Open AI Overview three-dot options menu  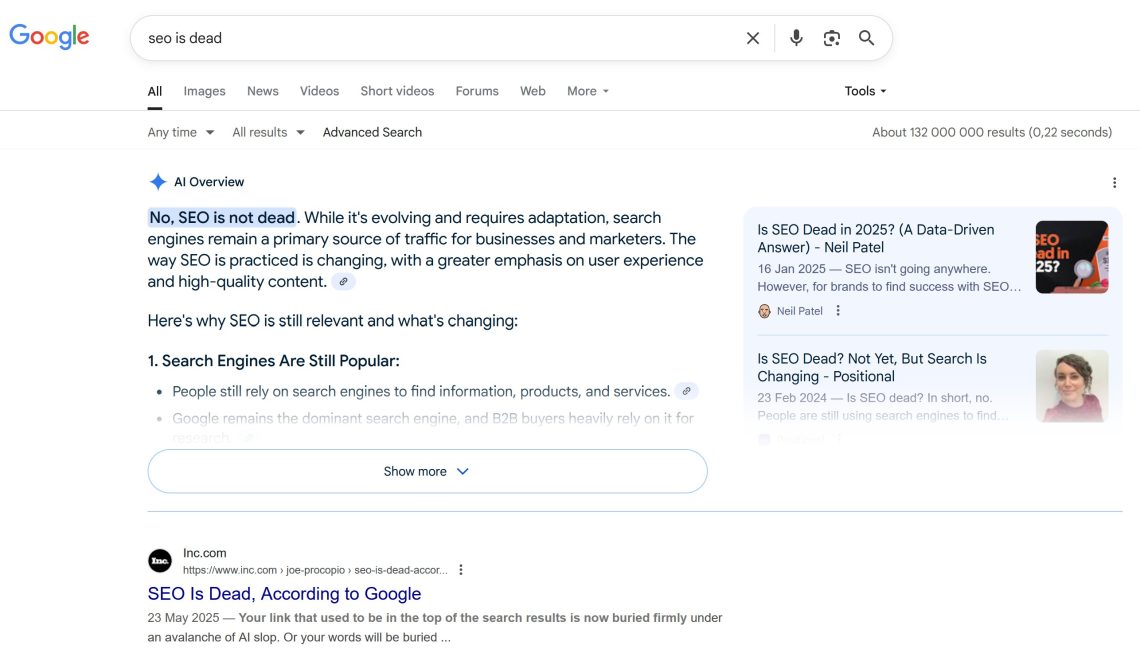tap(1114, 182)
